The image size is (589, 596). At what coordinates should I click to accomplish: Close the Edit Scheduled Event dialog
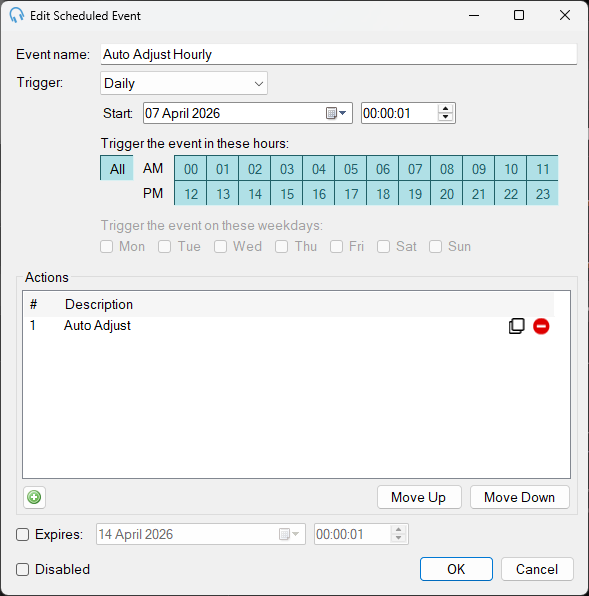point(565,15)
